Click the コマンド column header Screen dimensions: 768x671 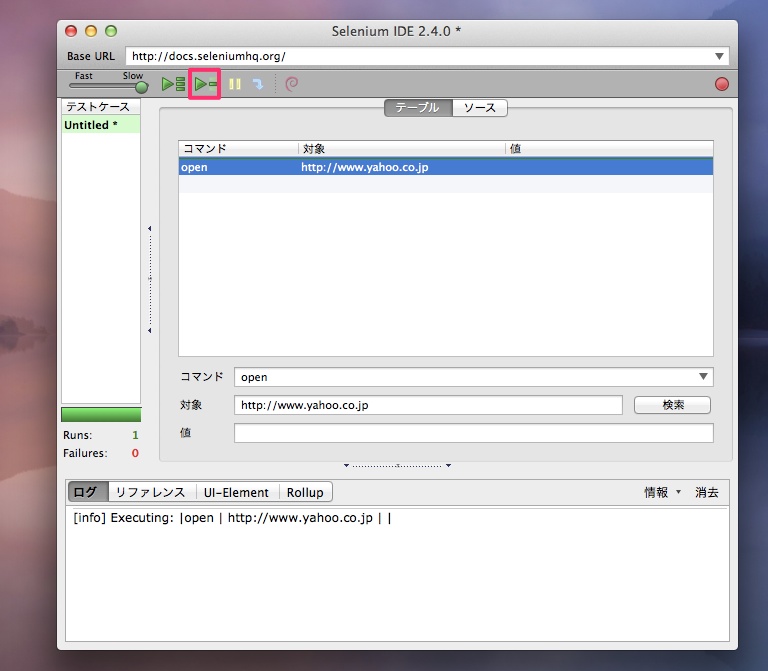click(x=239, y=148)
